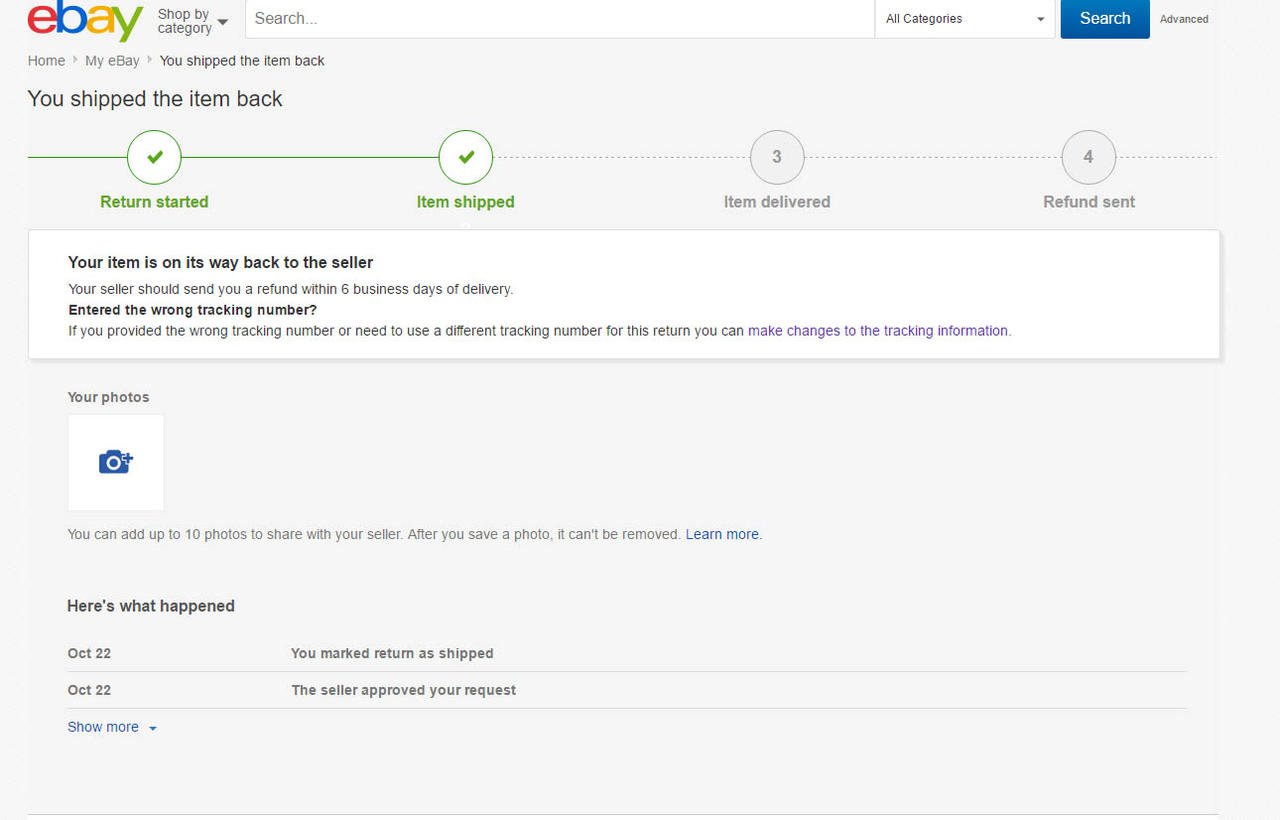Image resolution: width=1280 pixels, height=820 pixels.
Task: Click the 'The seller approved your request' entry
Action: pyautogui.click(x=403, y=691)
